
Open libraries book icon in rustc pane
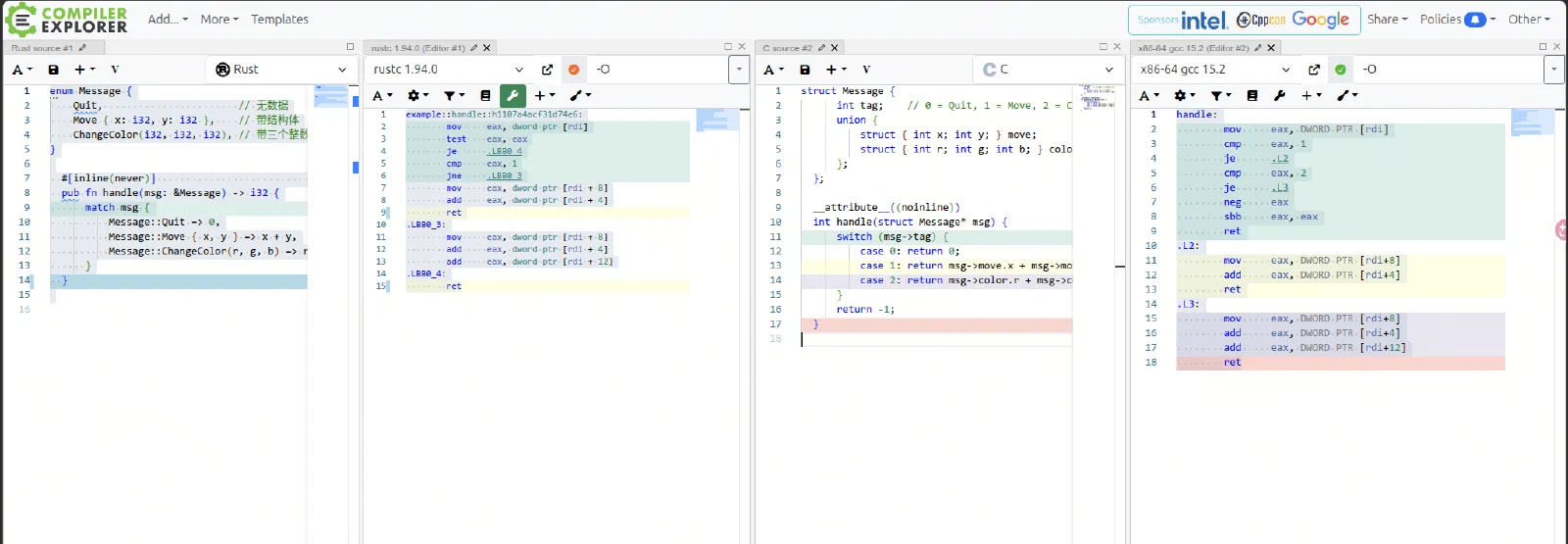tap(485, 95)
